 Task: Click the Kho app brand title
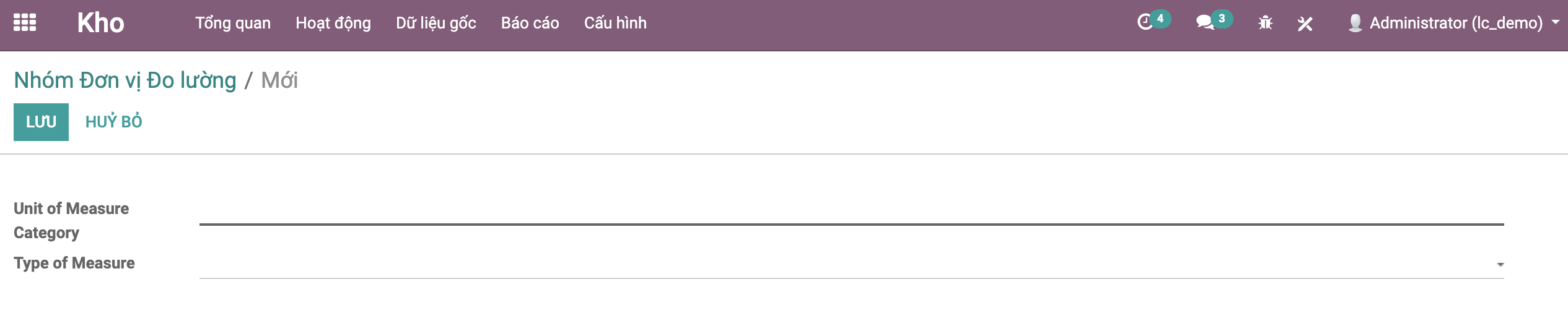click(x=100, y=23)
